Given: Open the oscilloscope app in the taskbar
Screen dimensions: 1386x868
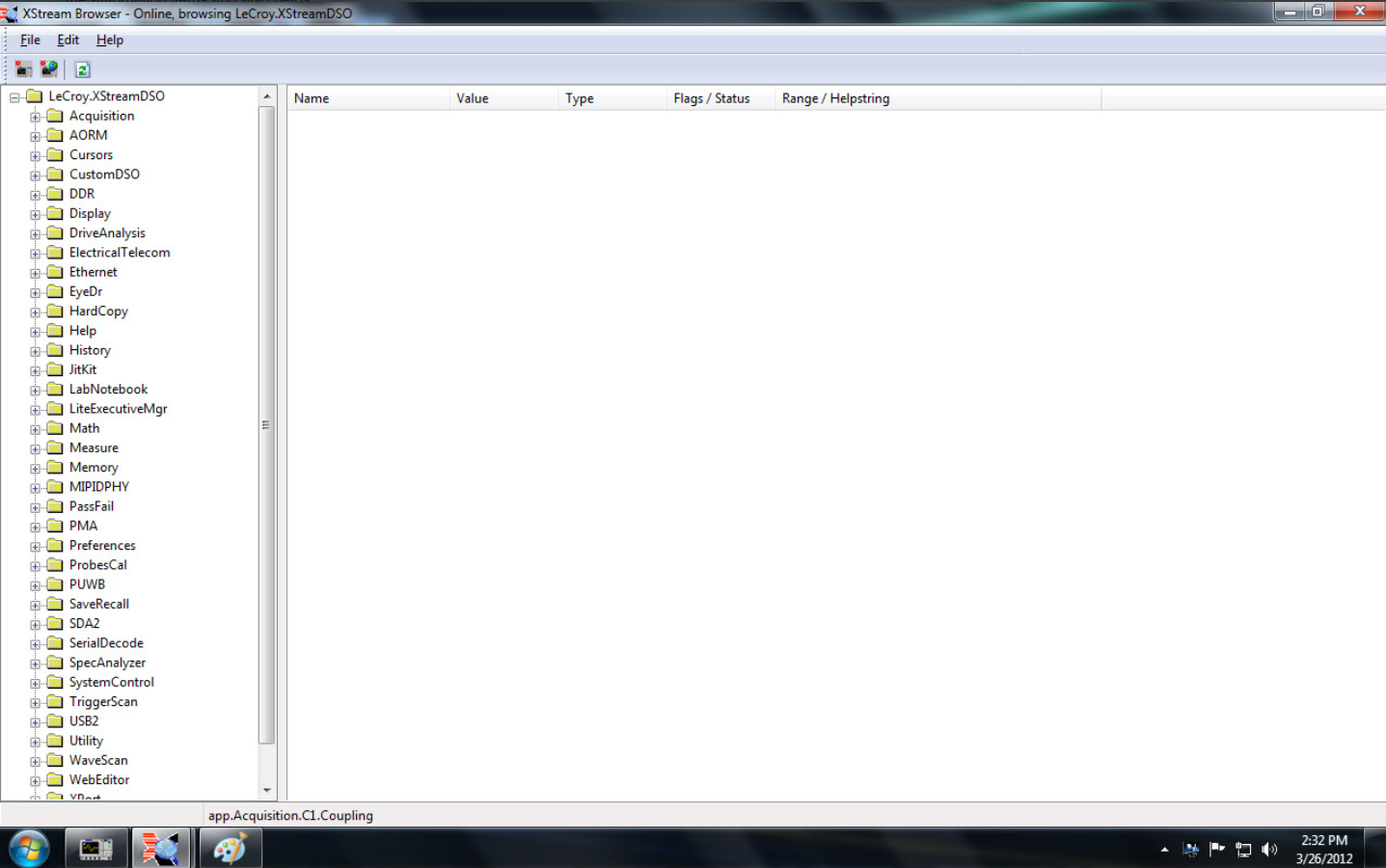Looking at the screenshot, I should pos(95,849).
